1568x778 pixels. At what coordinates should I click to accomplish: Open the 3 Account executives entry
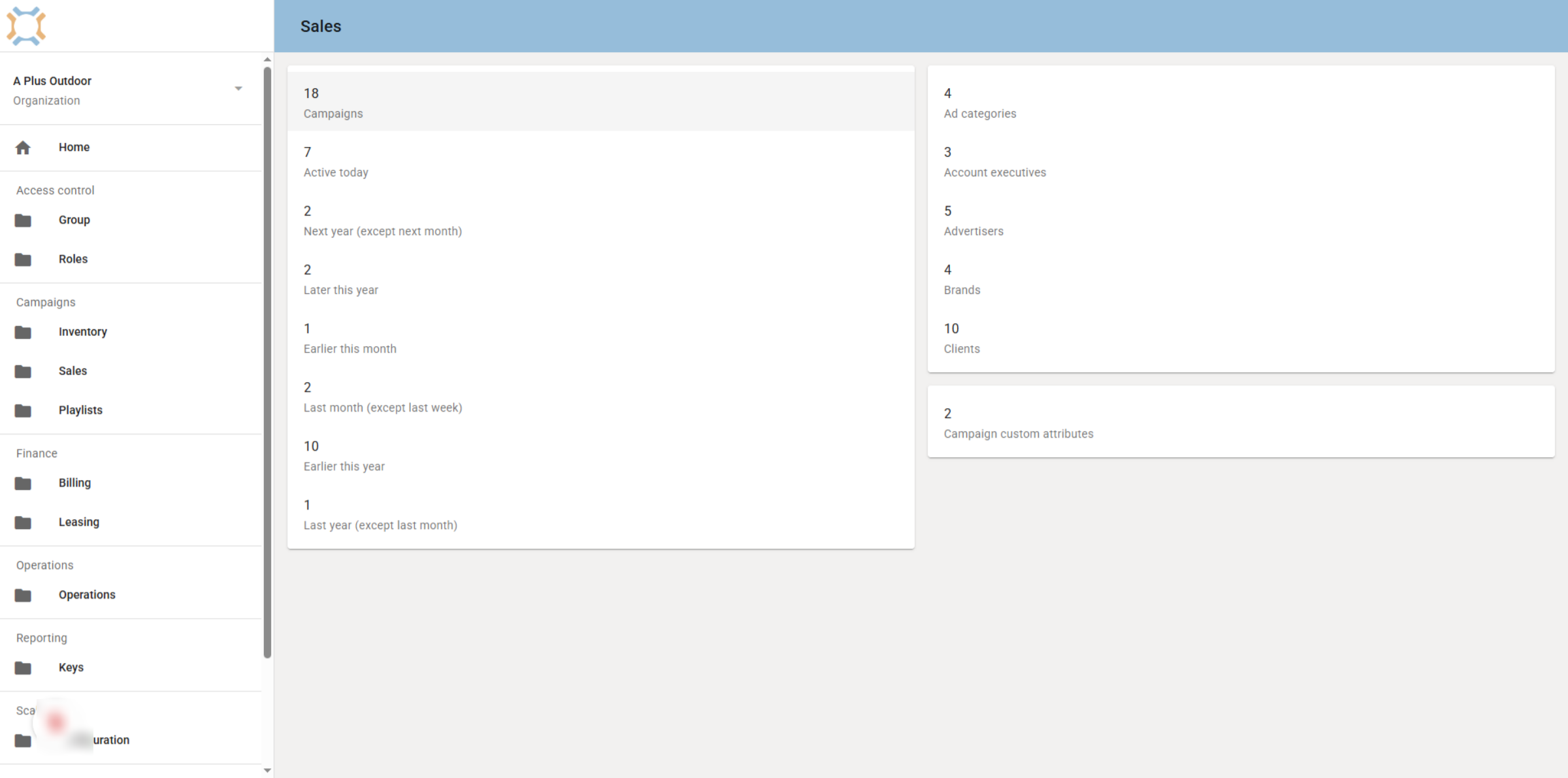tap(1241, 160)
